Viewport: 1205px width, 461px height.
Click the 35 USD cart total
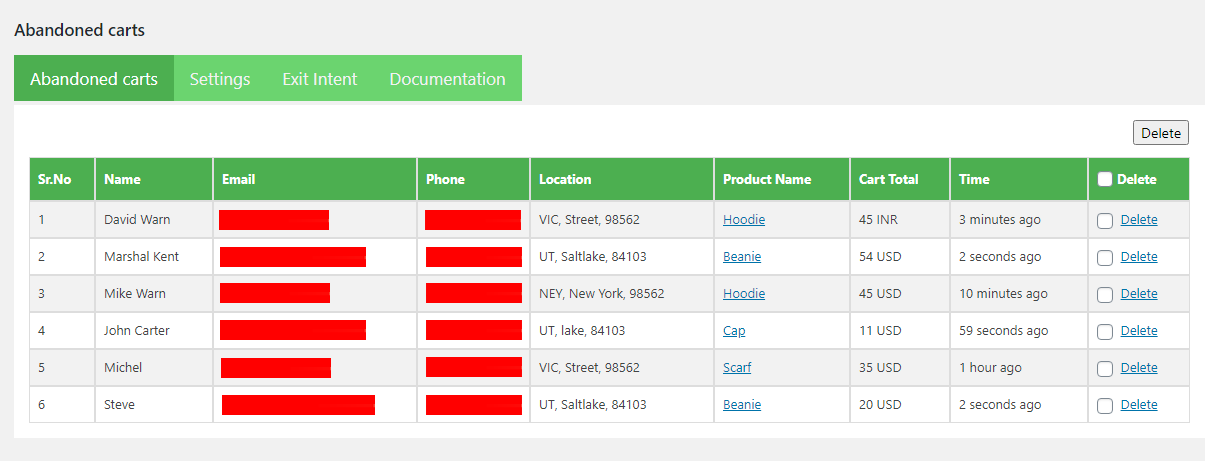tap(880, 367)
